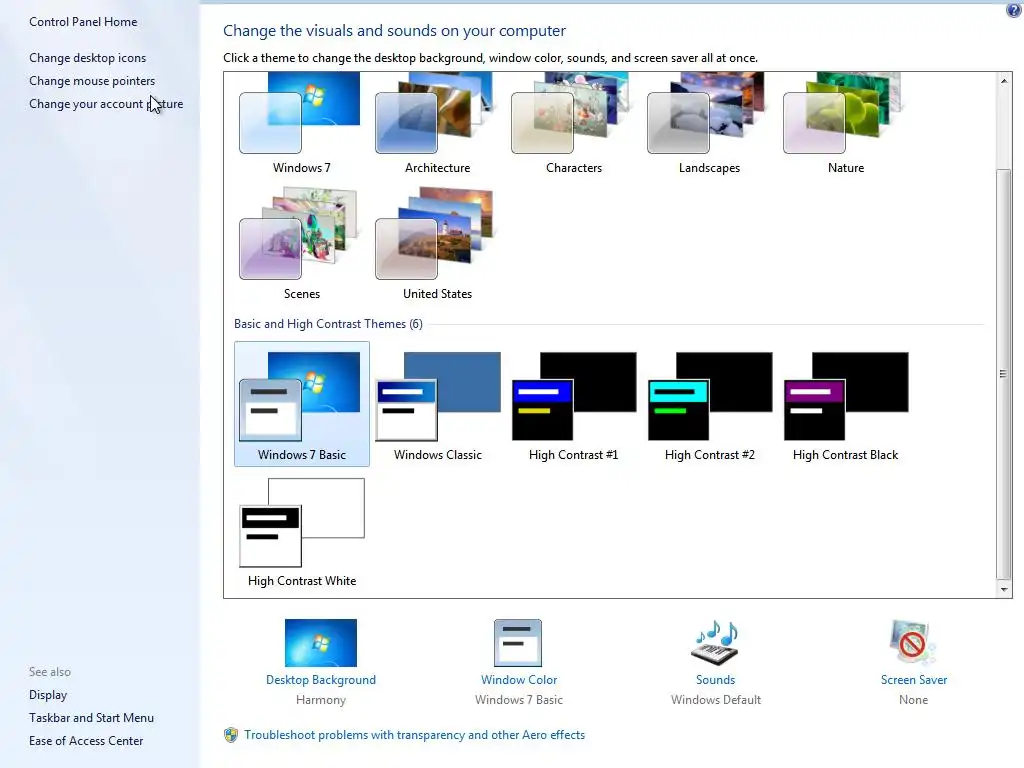
Task: Click the Window Color text link
Action: pos(519,680)
